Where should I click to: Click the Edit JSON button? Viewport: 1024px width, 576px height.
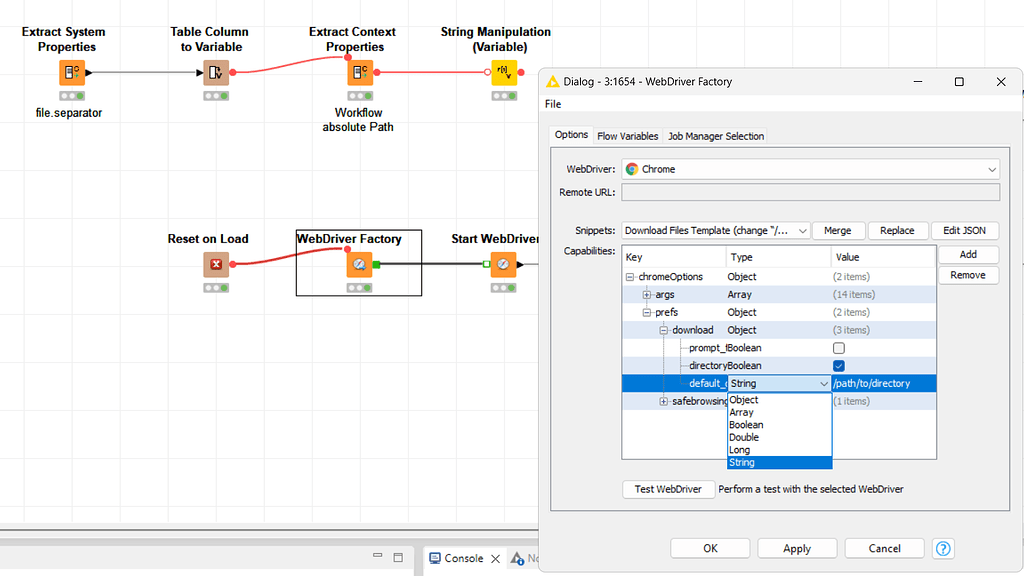pos(964,230)
